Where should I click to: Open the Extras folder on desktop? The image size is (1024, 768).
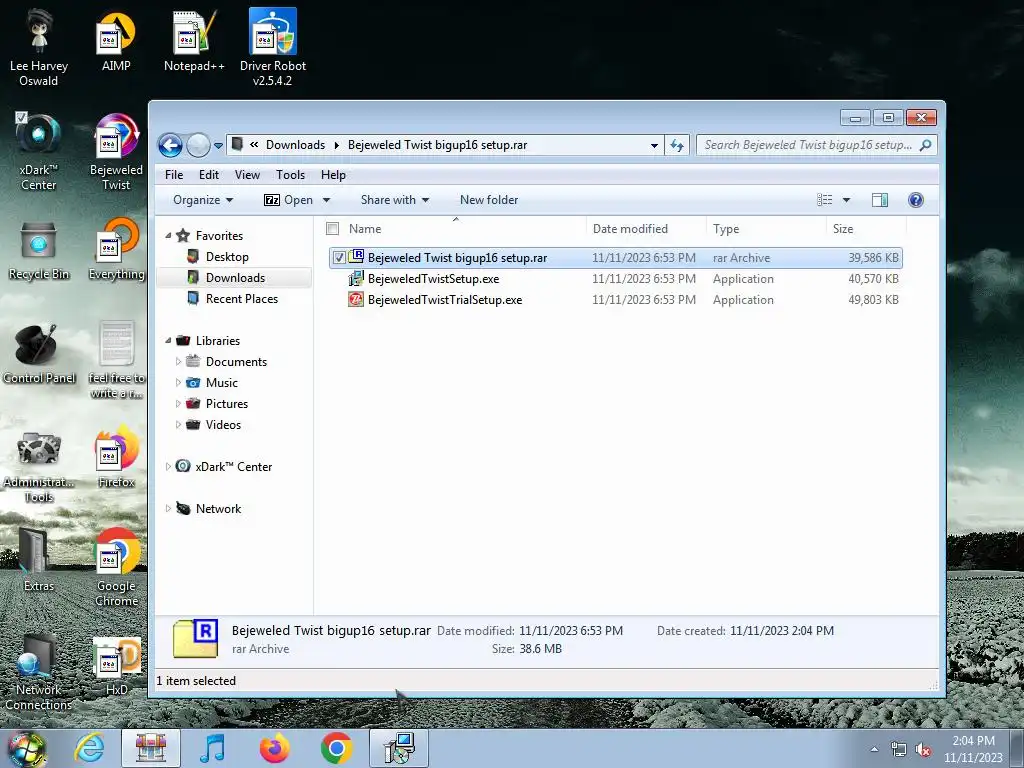point(39,560)
